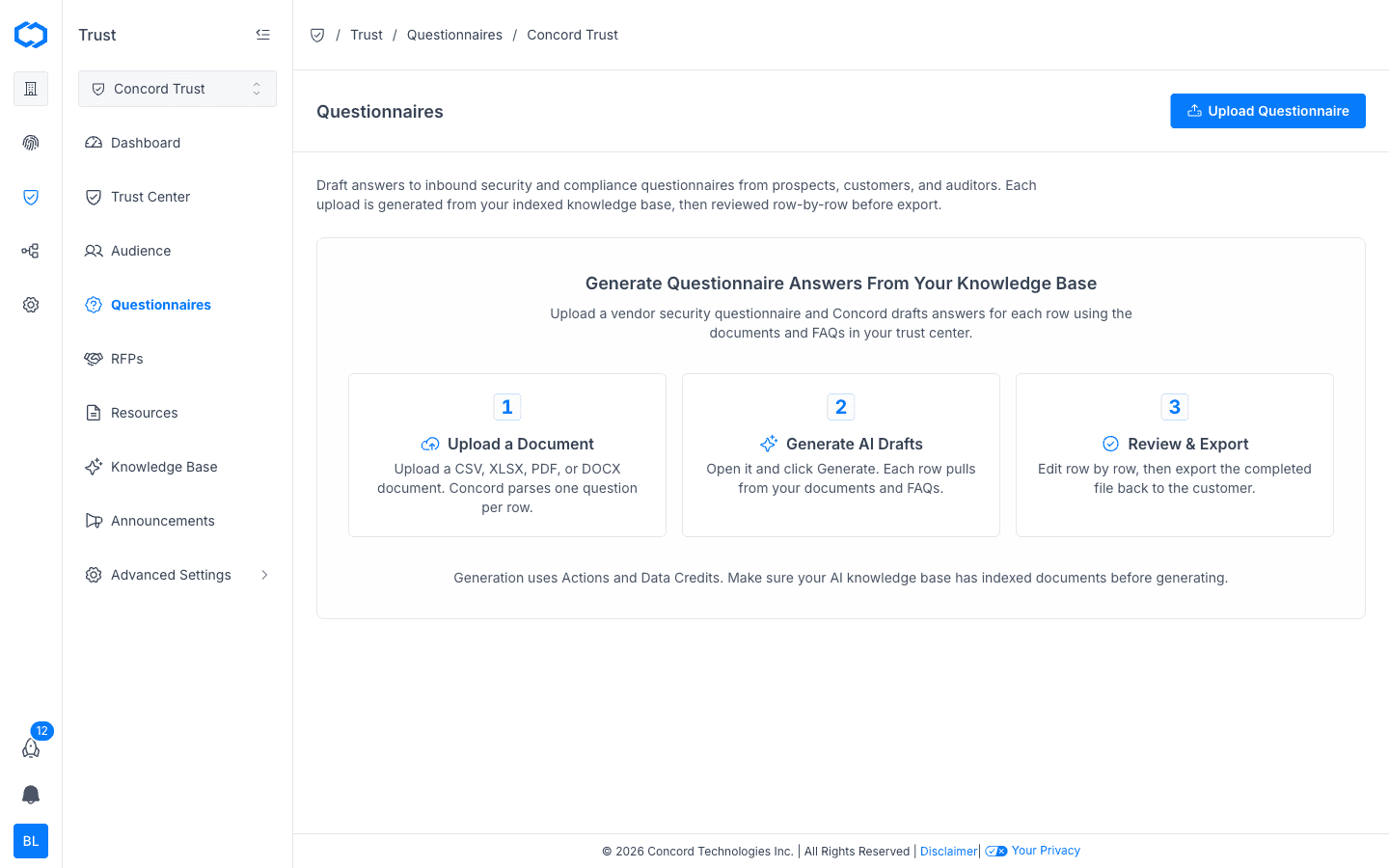Select the shield Trust icon in the rail
This screenshot has width=1389, height=868.
[x=31, y=197]
